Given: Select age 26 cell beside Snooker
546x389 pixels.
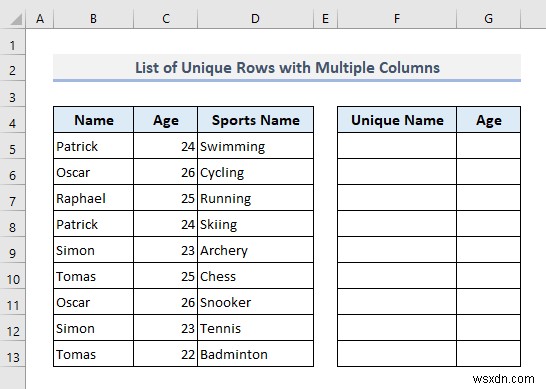Looking at the screenshot, I should click(166, 302).
